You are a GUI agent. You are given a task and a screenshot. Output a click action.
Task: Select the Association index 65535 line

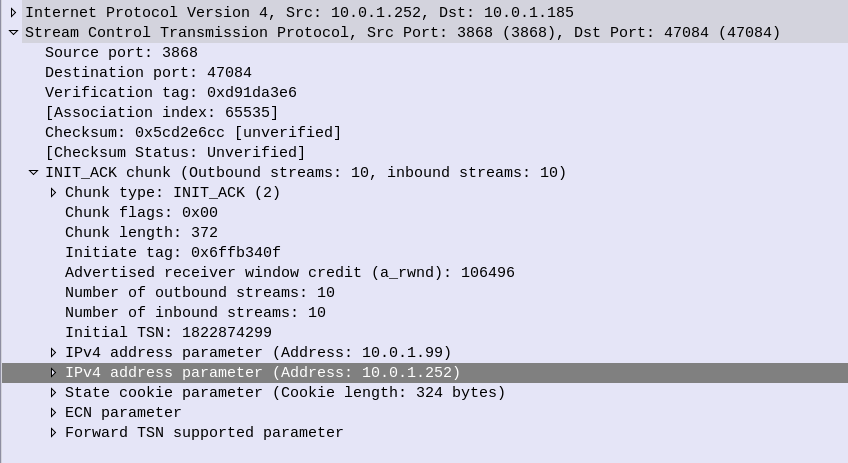[161, 113]
